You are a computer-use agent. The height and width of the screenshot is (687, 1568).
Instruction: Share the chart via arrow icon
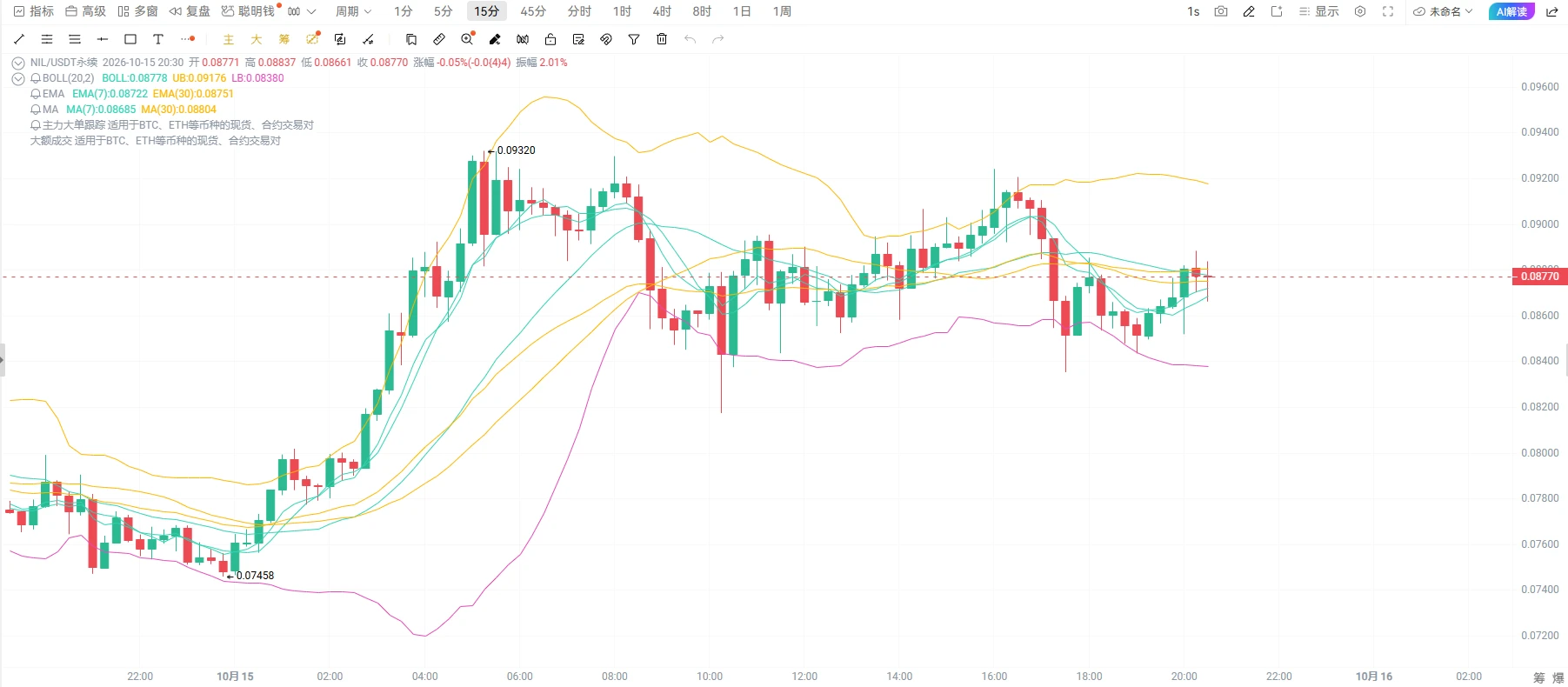point(1551,11)
